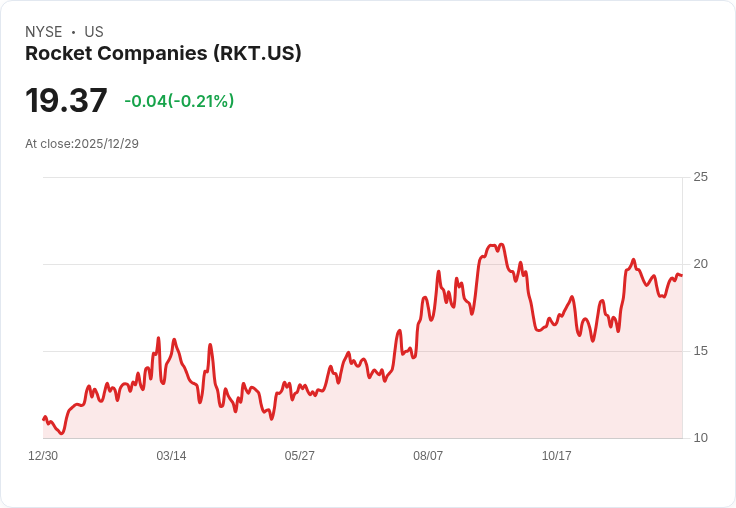Viewport: 736px width, 508px height.
Task: Select the 12/30 date axis label
Action: 43,455
